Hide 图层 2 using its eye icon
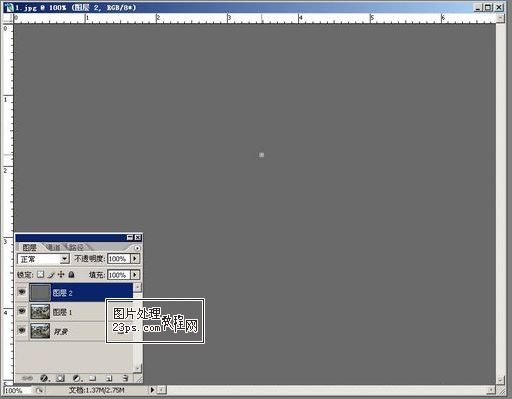Screen dimensions: 512x399 (22, 292)
